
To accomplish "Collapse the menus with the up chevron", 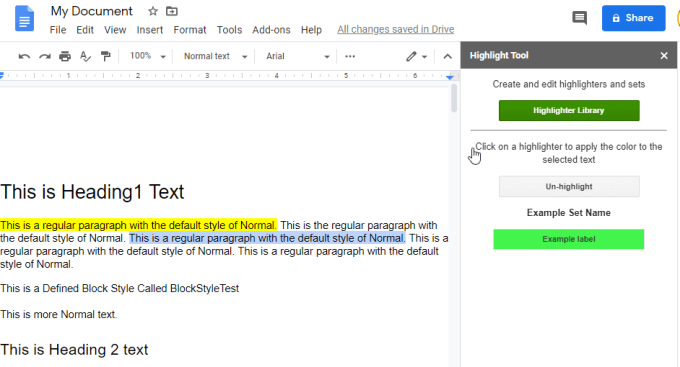I will (x=448, y=56).
